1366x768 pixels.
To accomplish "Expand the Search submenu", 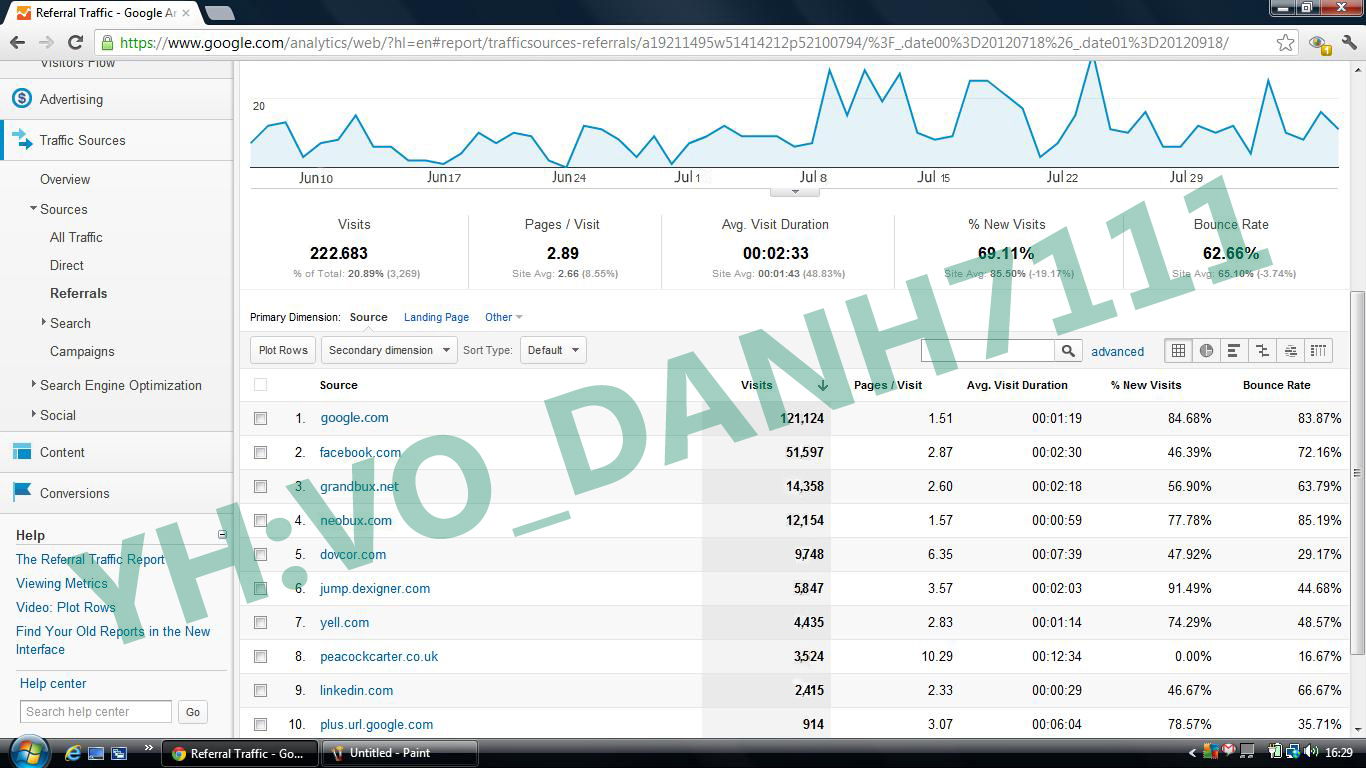I will 44,322.
